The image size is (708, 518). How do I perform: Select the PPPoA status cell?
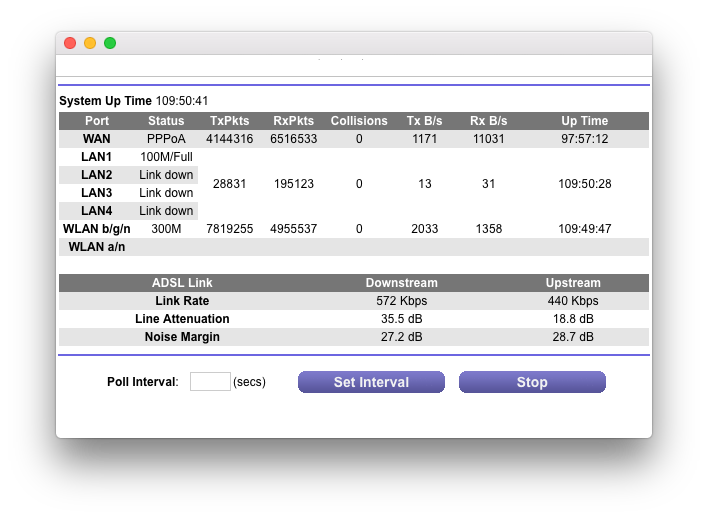pyautogui.click(x=166, y=139)
